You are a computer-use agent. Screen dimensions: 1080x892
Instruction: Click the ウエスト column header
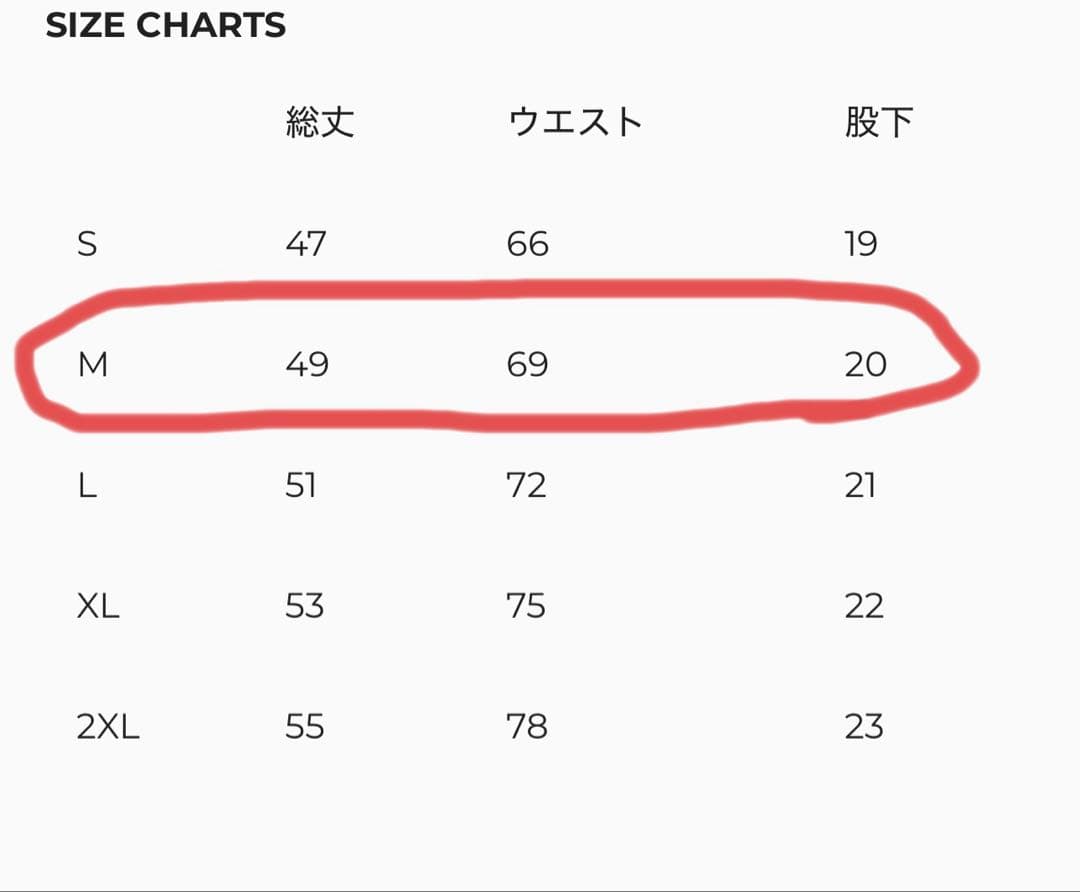pyautogui.click(x=575, y=122)
